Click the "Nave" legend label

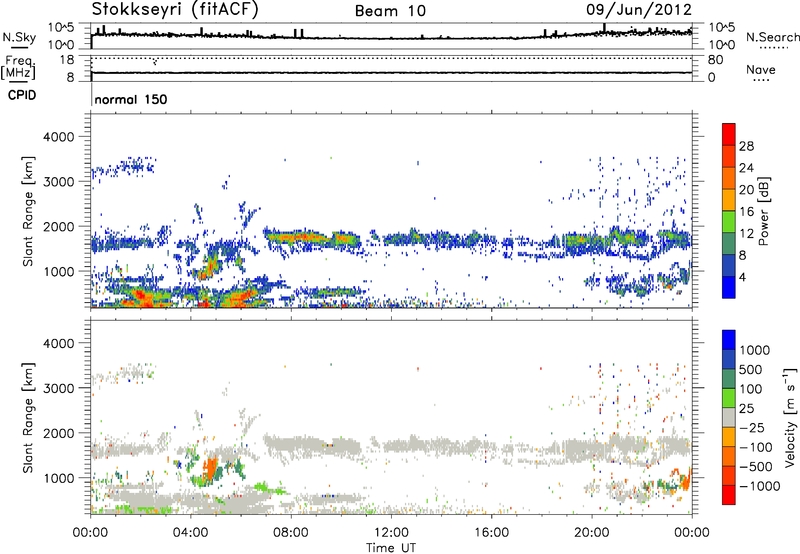pos(761,69)
